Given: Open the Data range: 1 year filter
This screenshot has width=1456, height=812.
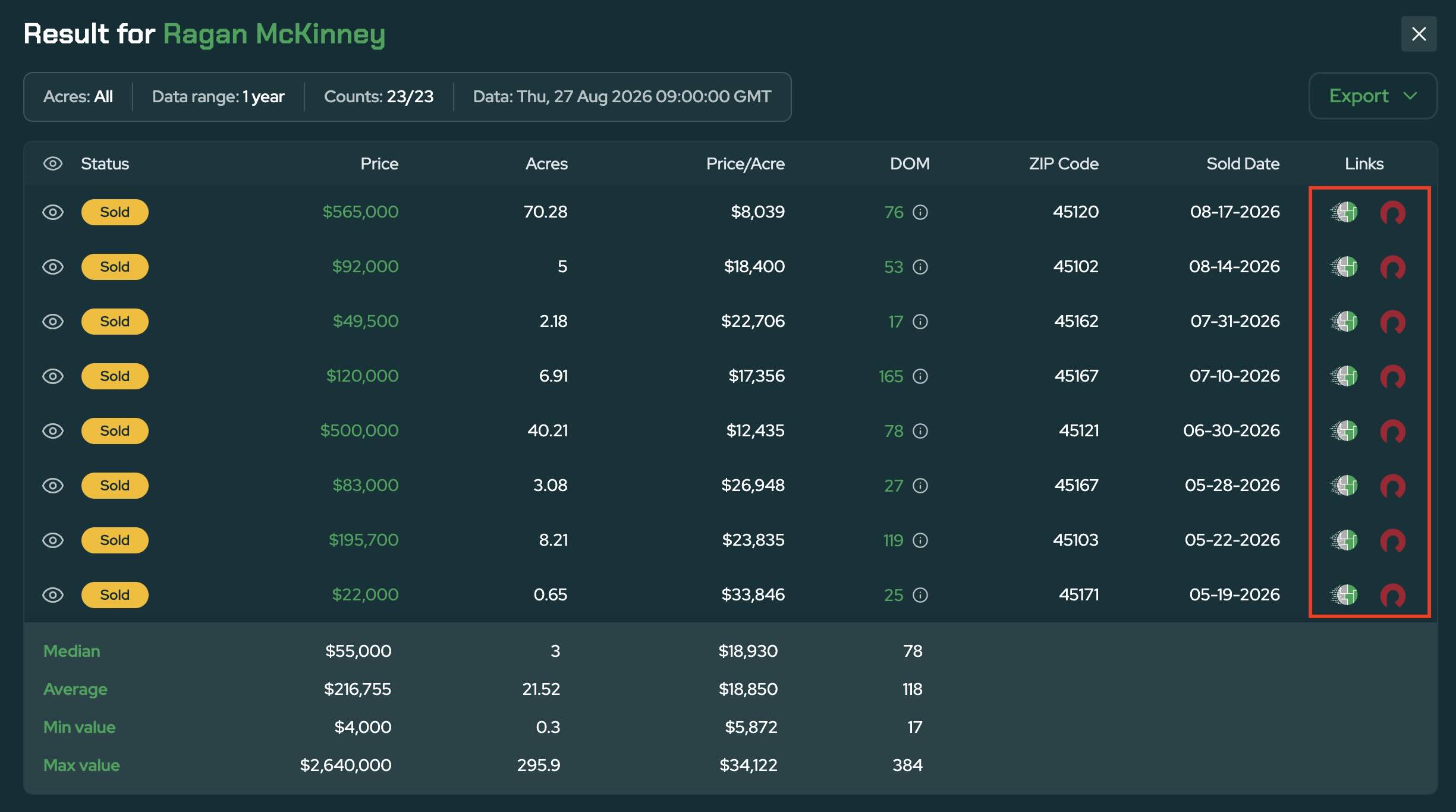Looking at the screenshot, I should (x=218, y=96).
